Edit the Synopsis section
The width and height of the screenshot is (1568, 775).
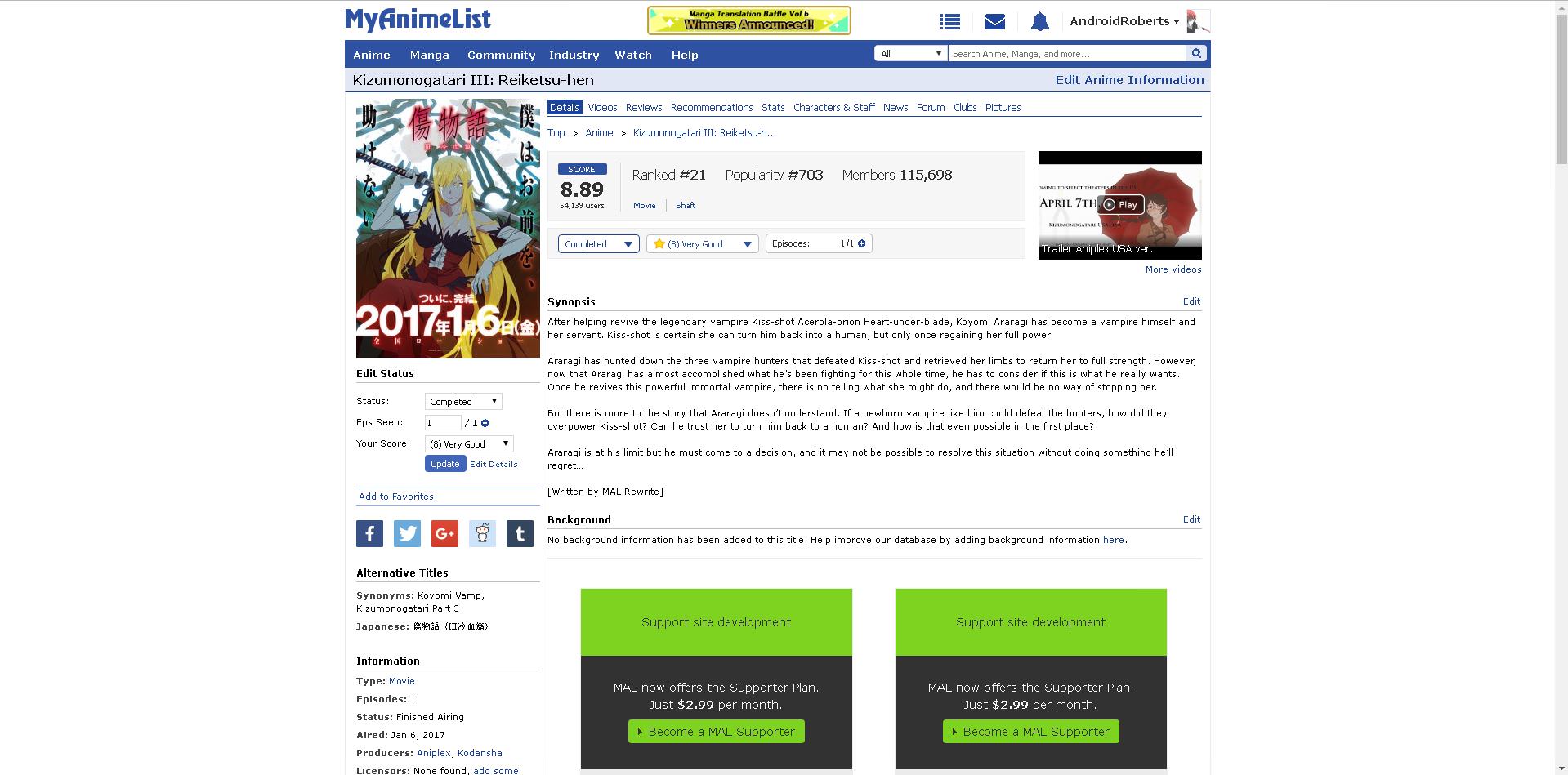[x=1191, y=301]
